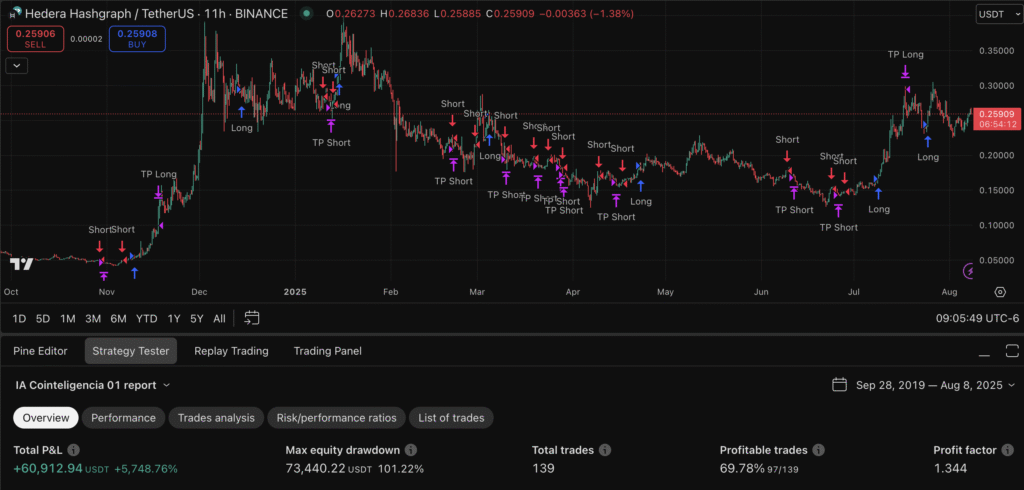This screenshot has height=490, width=1024.
Task: Click the info icon beside Max equity drawdown
Action: point(411,450)
